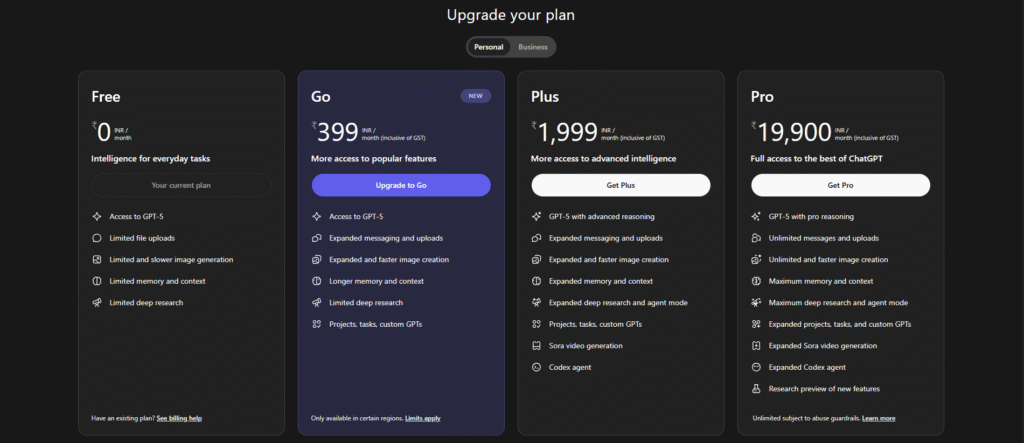Open the Limits apply link in Go card

422,418
